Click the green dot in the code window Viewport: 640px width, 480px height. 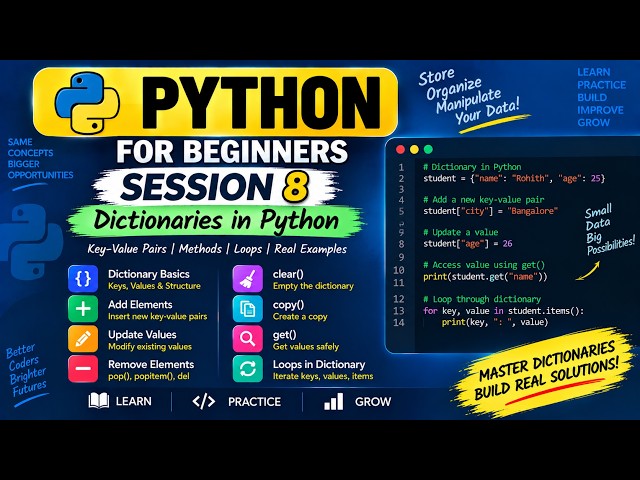[428, 150]
